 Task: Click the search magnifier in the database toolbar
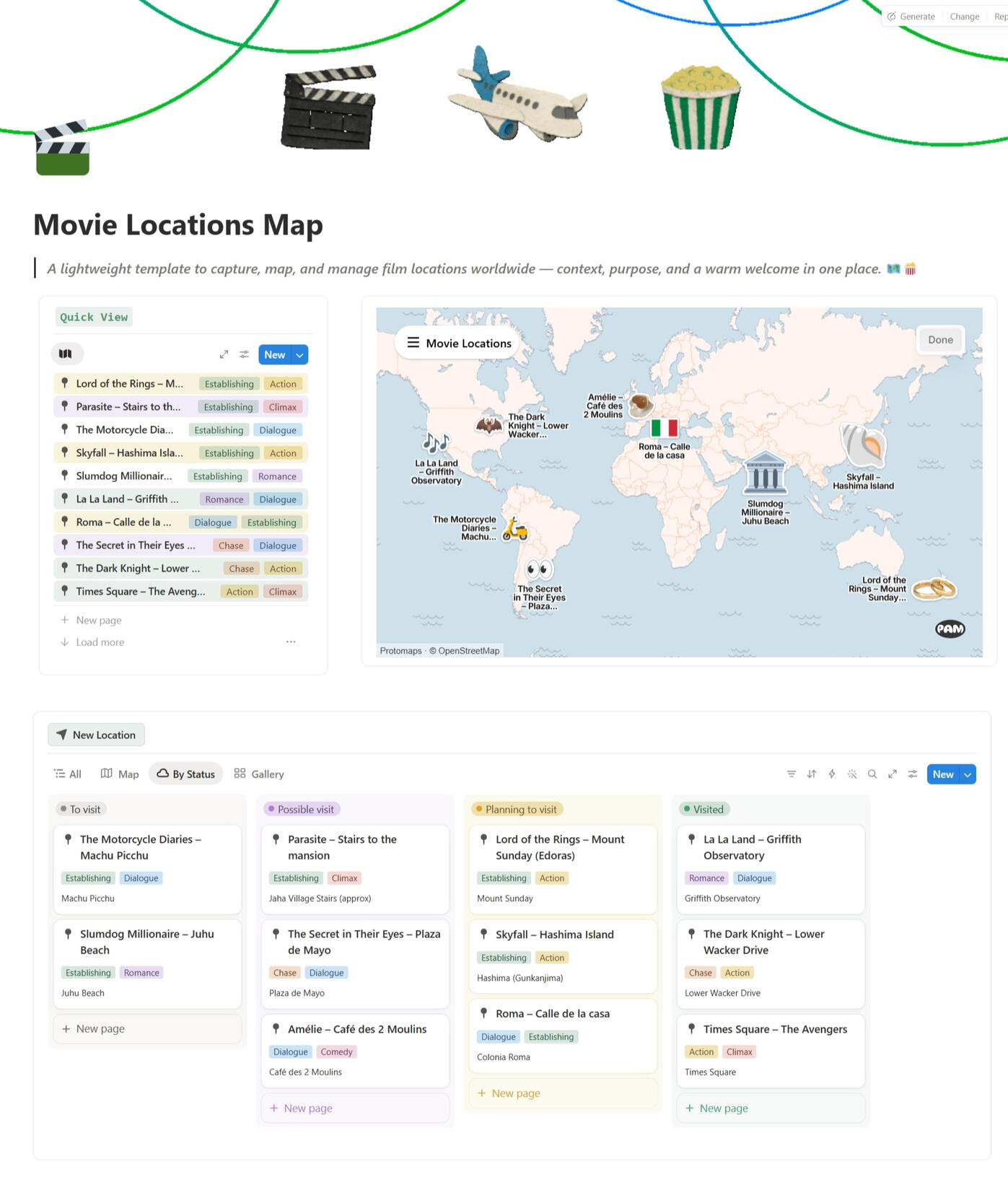coord(872,774)
